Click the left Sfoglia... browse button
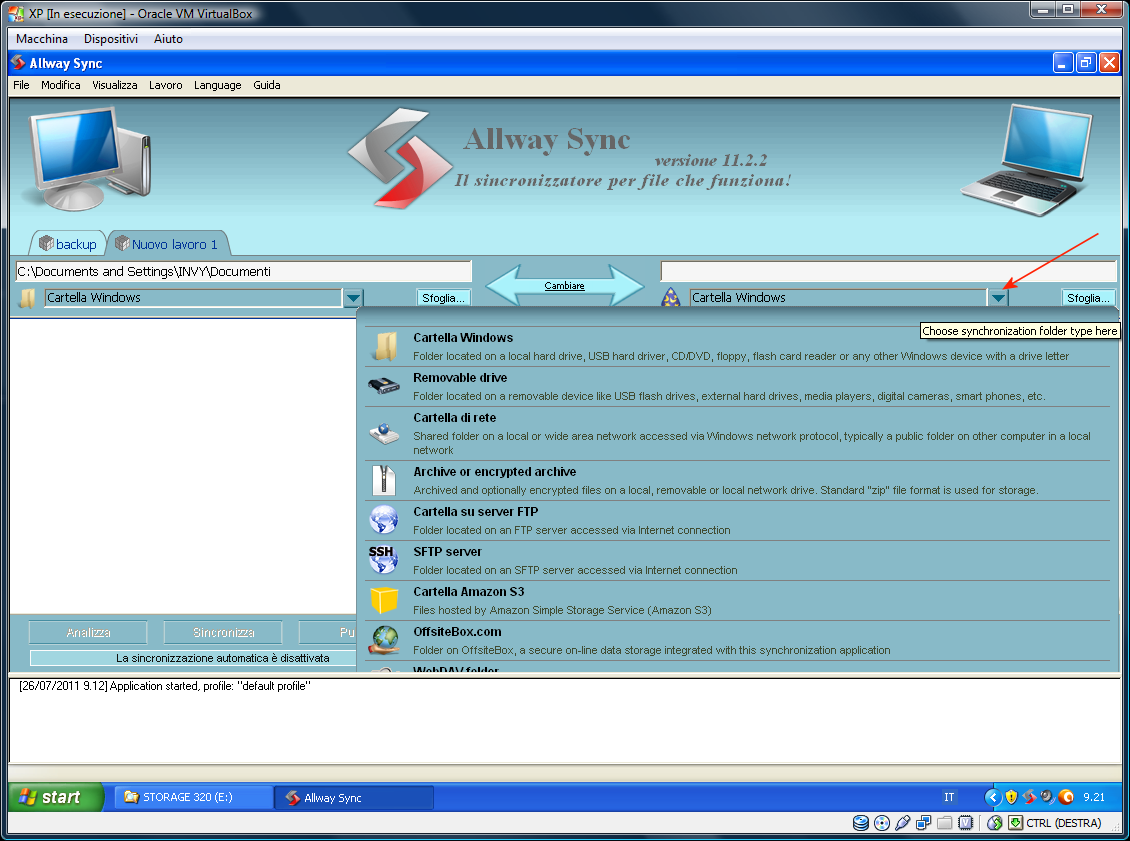 pyautogui.click(x=443, y=298)
